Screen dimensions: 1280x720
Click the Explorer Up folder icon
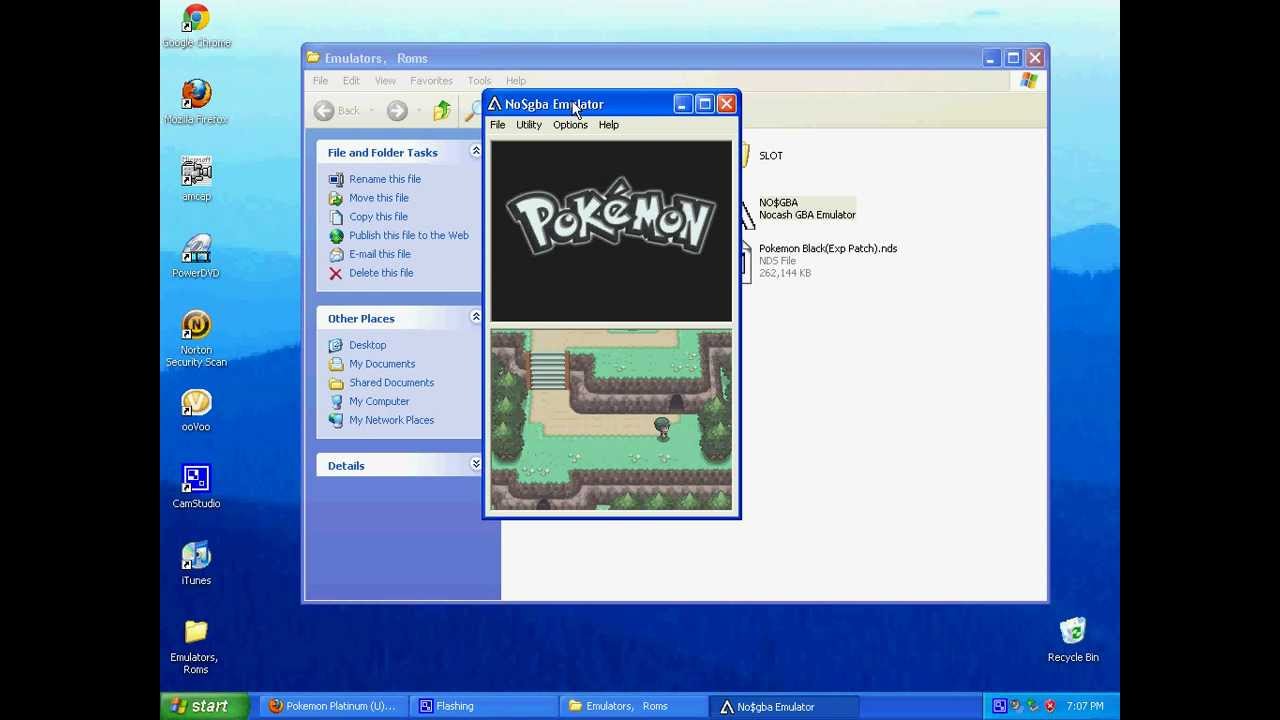[x=442, y=111]
